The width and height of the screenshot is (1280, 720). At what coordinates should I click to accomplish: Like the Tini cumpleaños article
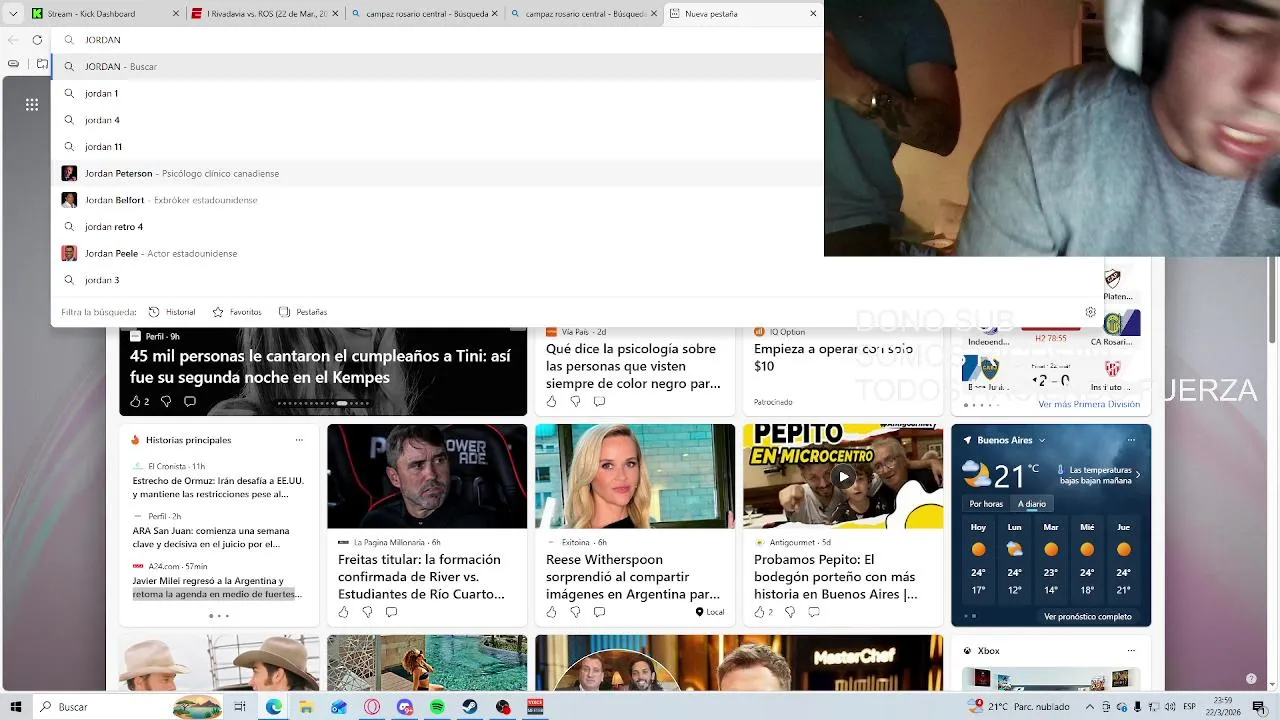136,401
